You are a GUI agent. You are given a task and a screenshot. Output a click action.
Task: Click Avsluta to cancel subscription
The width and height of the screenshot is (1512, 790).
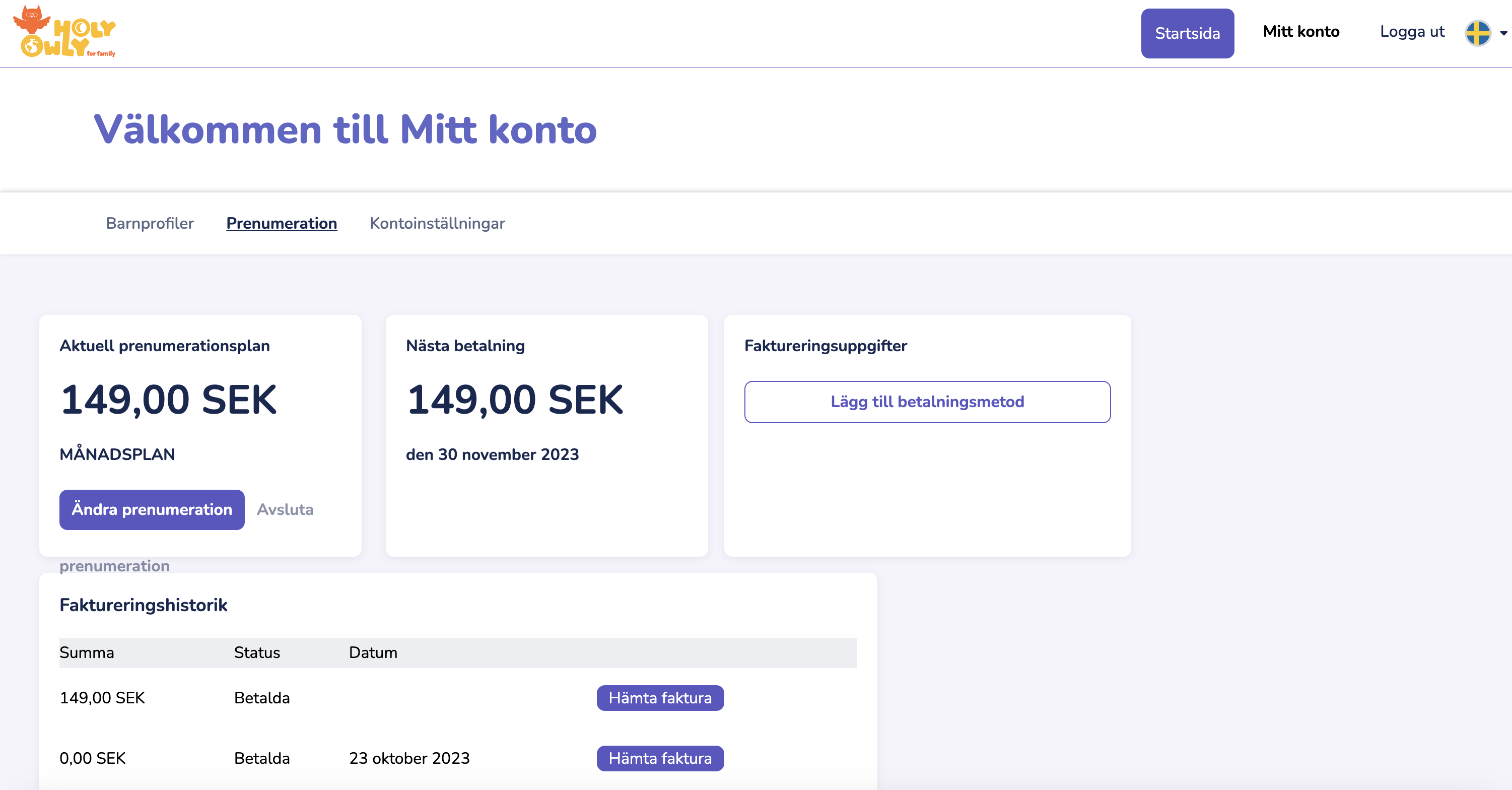(285, 509)
